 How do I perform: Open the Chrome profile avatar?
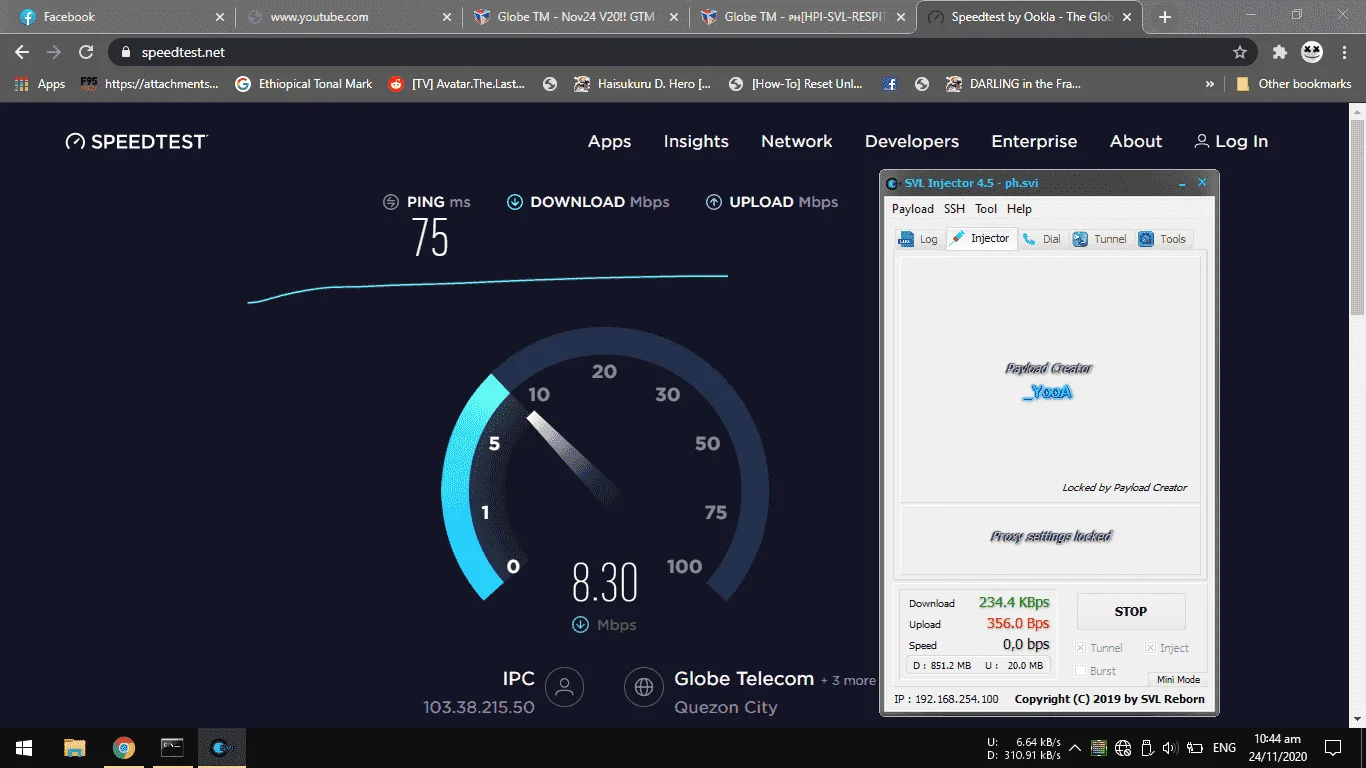1311,52
